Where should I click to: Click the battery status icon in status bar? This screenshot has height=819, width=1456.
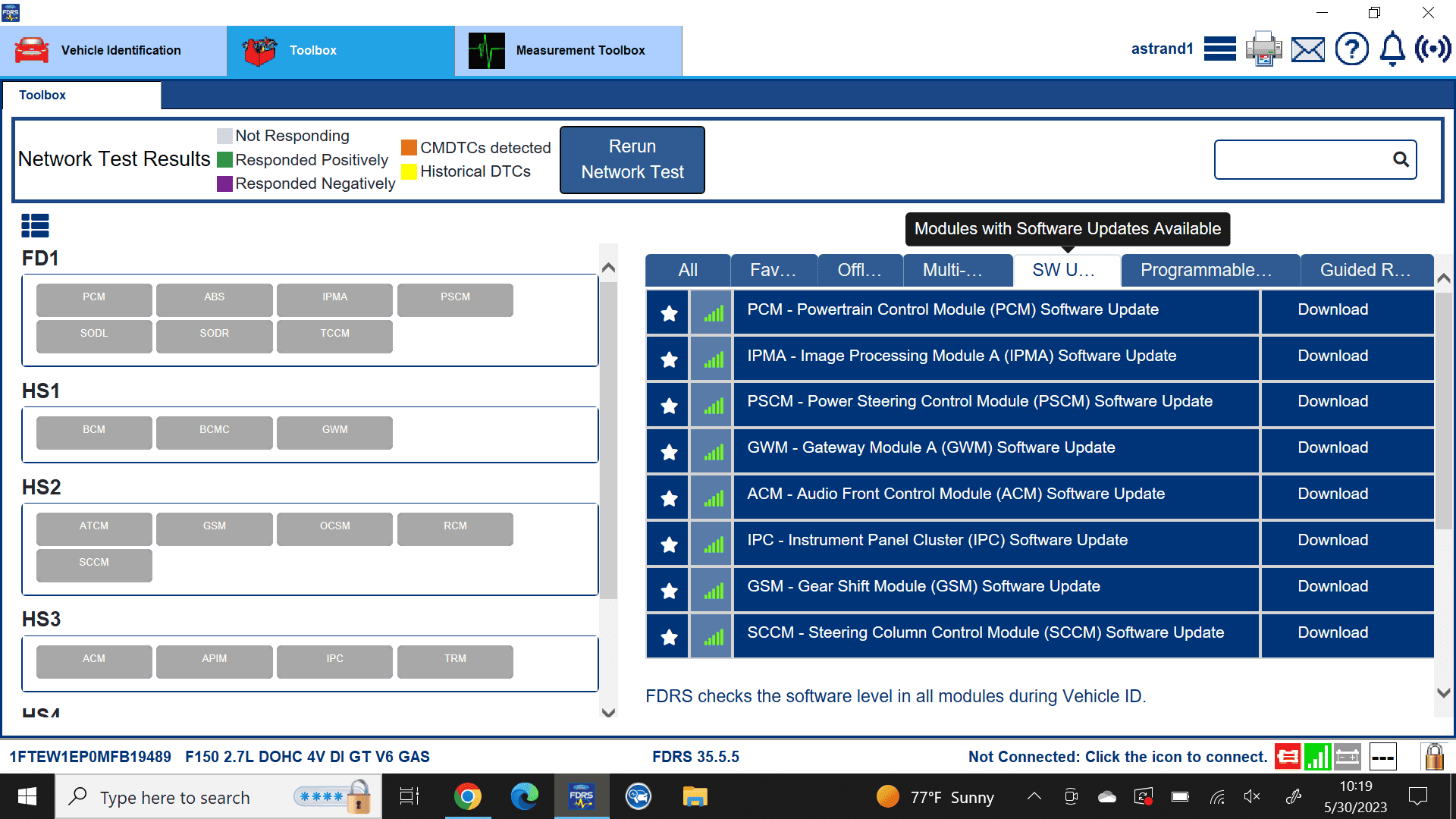point(1348,756)
